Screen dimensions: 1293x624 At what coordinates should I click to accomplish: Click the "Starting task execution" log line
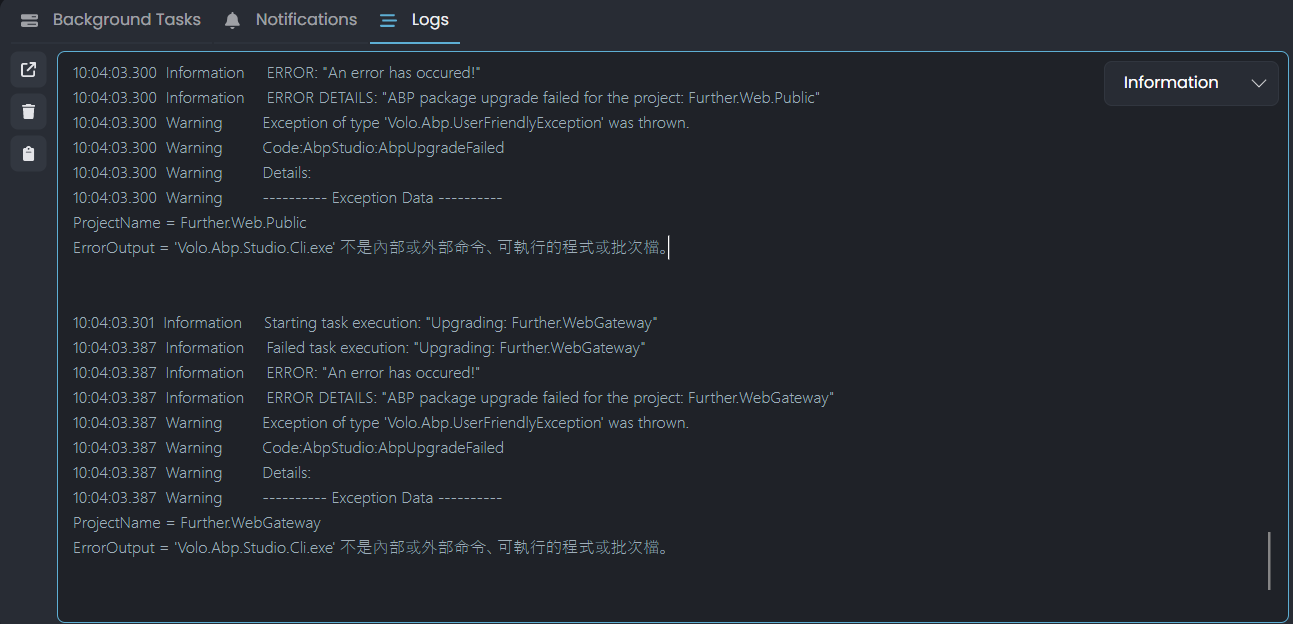point(460,323)
